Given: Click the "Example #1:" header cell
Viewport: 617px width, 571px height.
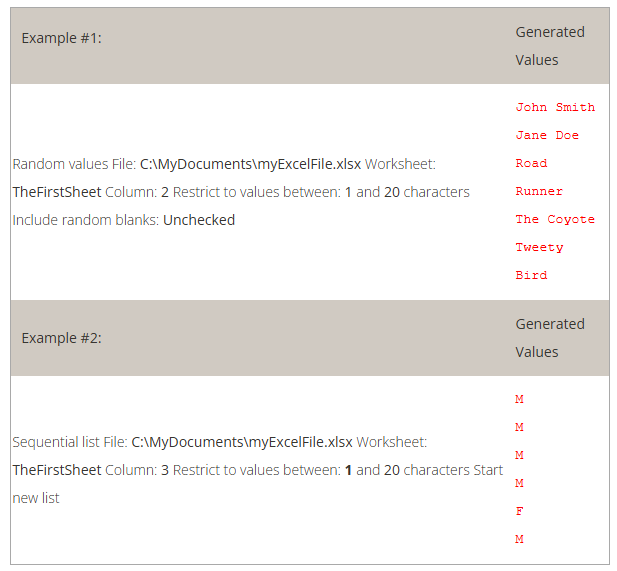Looking at the screenshot, I should [x=62, y=38].
